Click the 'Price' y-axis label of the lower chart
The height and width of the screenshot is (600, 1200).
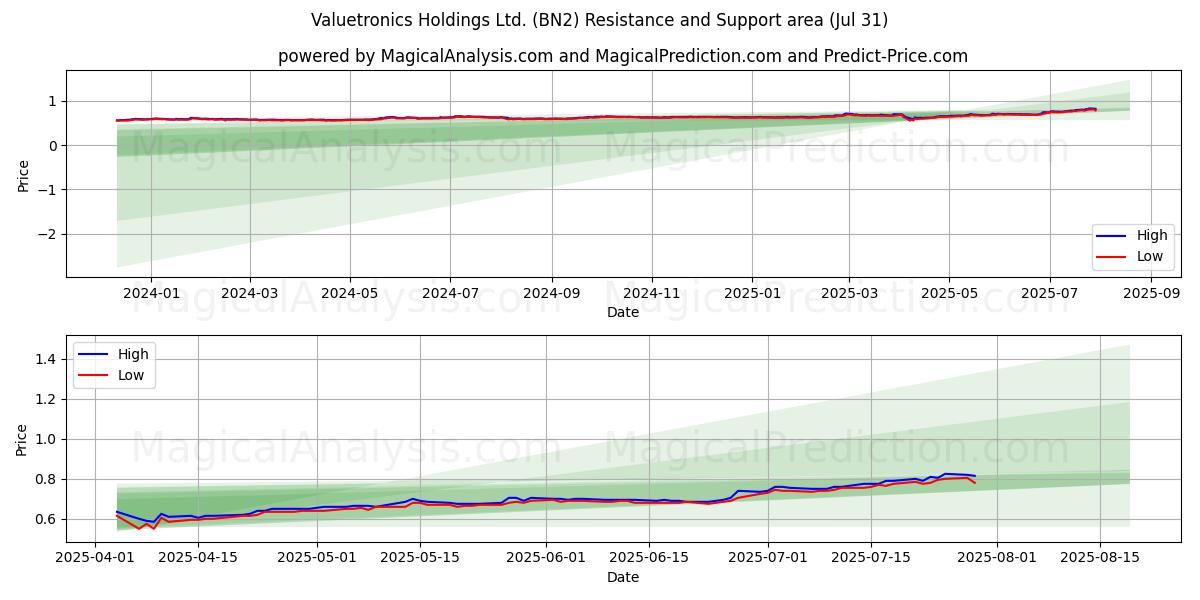pyautogui.click(x=23, y=439)
